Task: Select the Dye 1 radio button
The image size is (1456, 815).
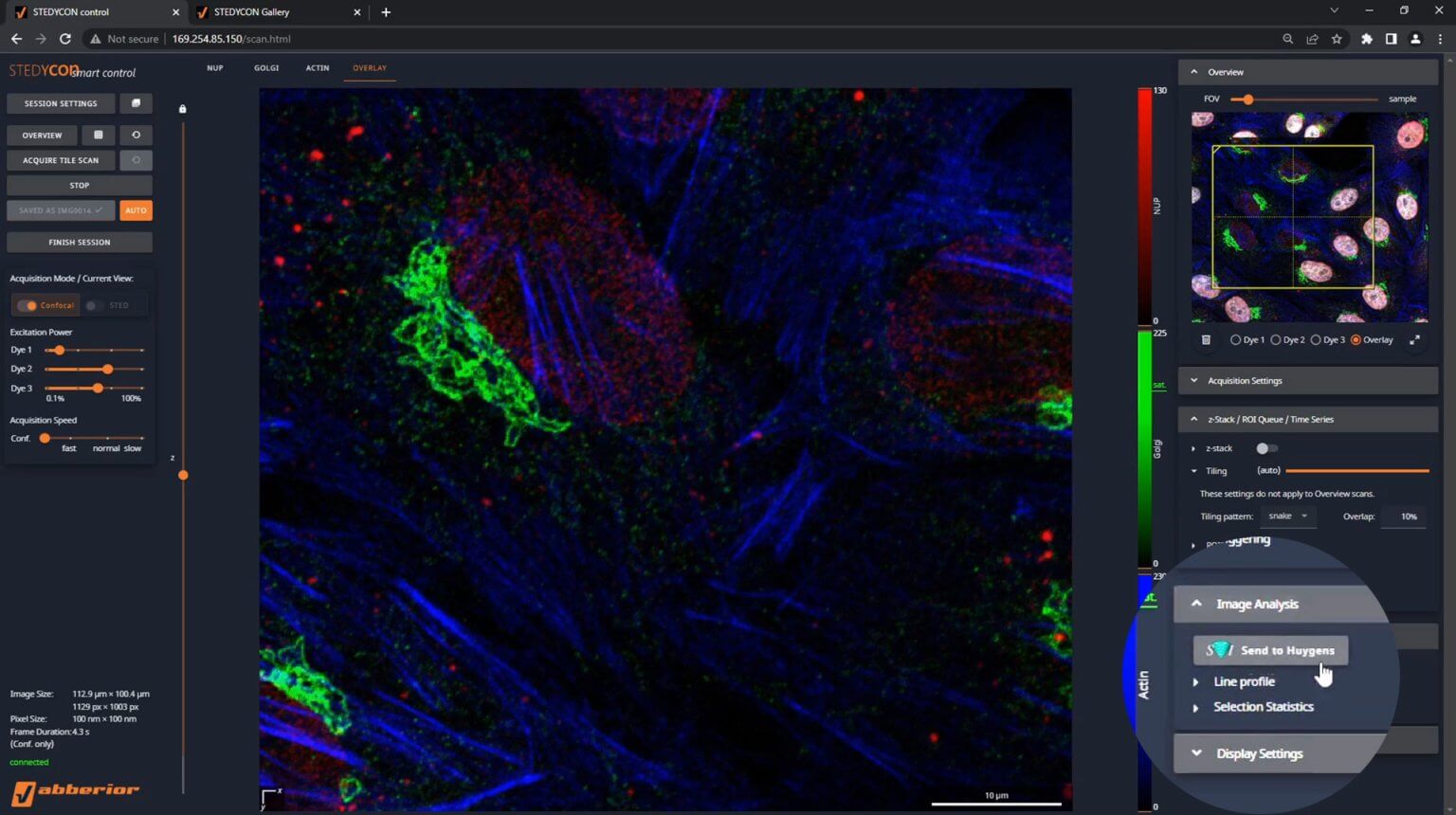Action: click(x=1235, y=339)
